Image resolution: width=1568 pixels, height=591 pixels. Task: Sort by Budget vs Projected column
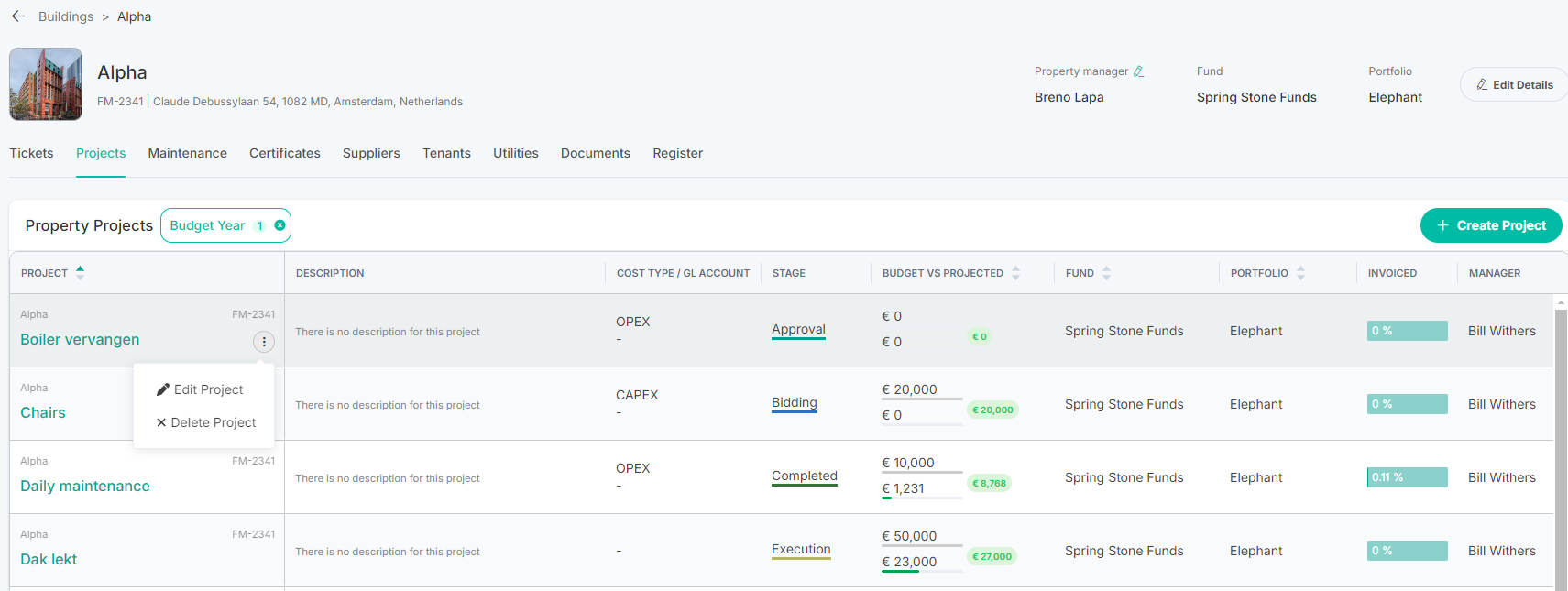tap(1015, 273)
